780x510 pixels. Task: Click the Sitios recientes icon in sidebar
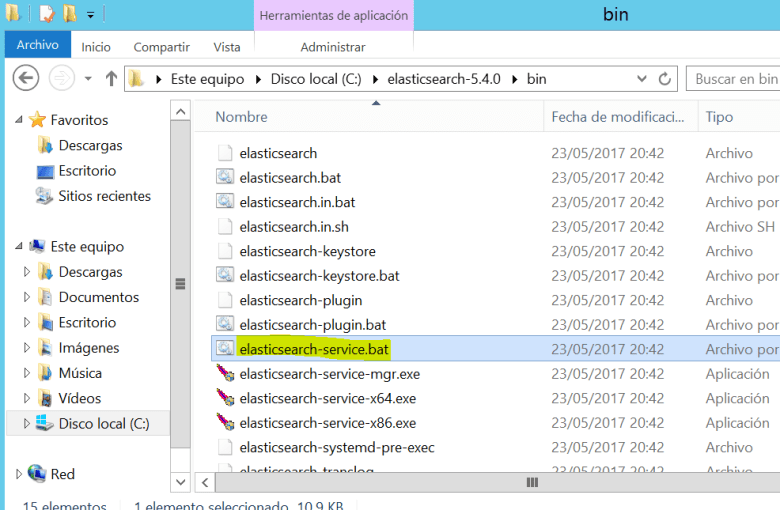[45, 197]
